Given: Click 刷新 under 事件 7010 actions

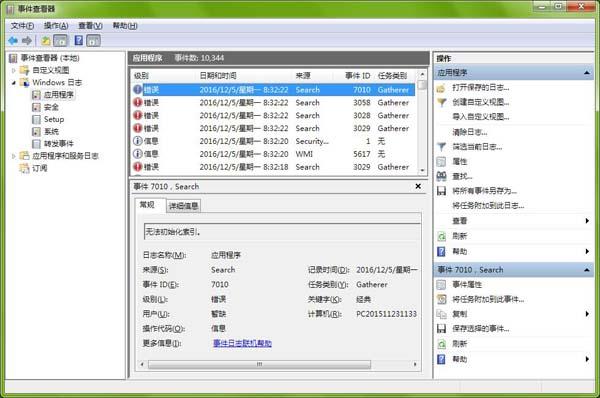Looking at the screenshot, I should pos(460,344).
